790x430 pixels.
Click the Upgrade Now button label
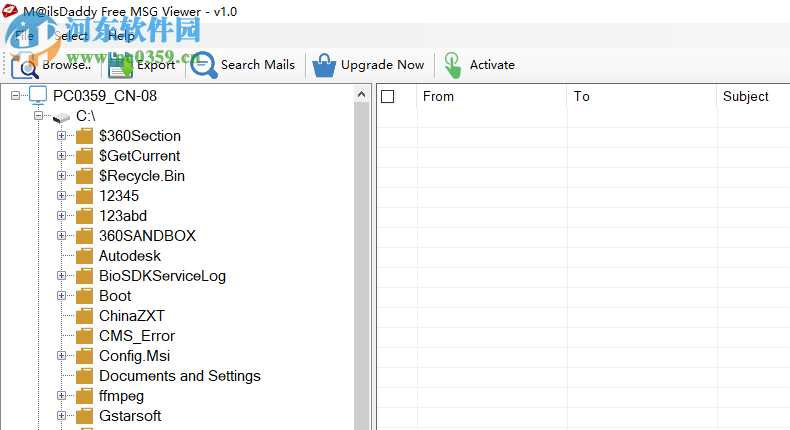[382, 65]
